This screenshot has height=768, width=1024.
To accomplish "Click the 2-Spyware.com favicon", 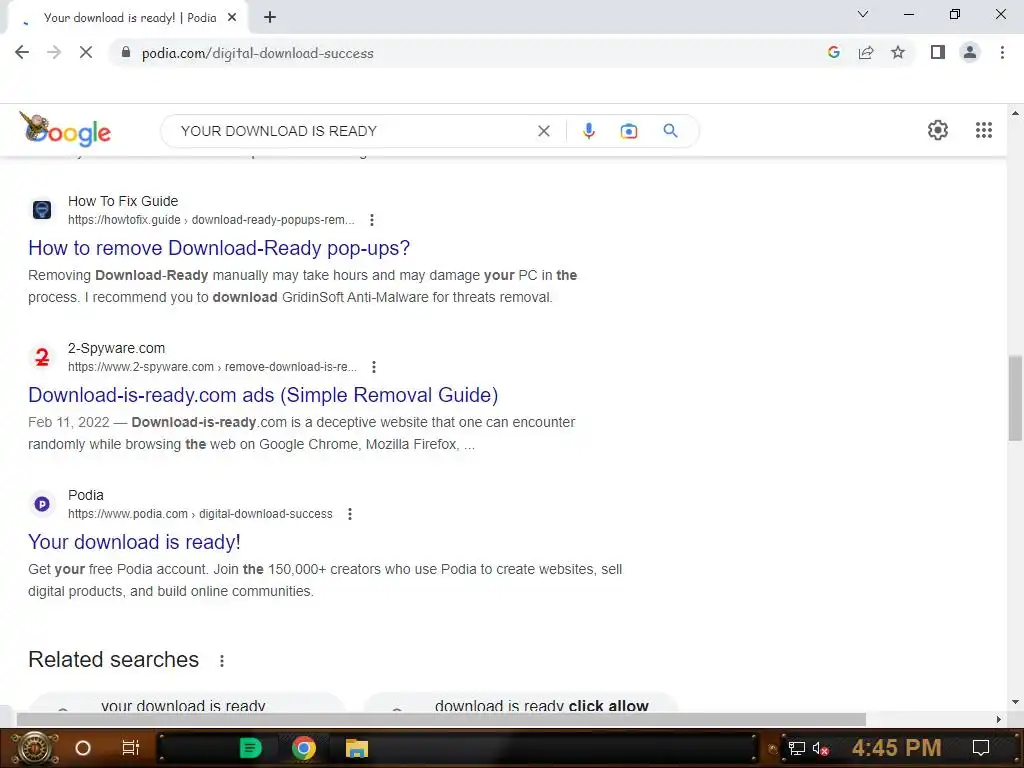I will (x=42, y=357).
